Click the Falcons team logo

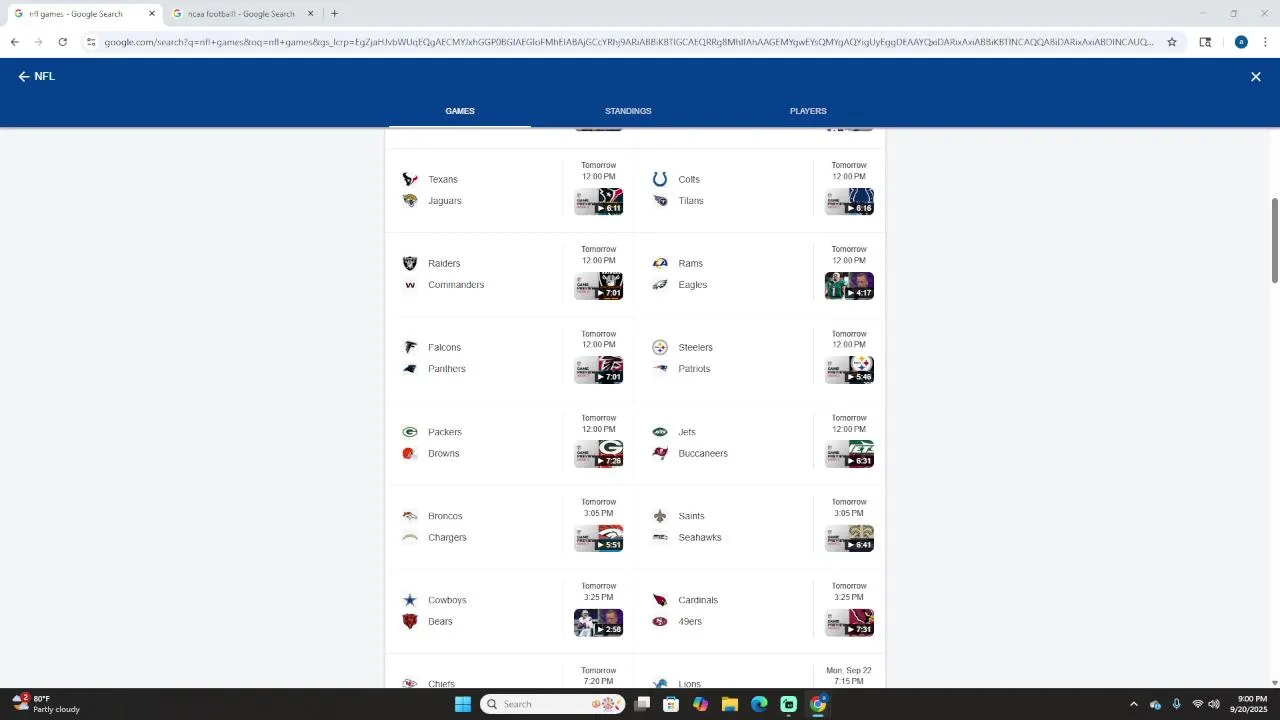pos(410,347)
